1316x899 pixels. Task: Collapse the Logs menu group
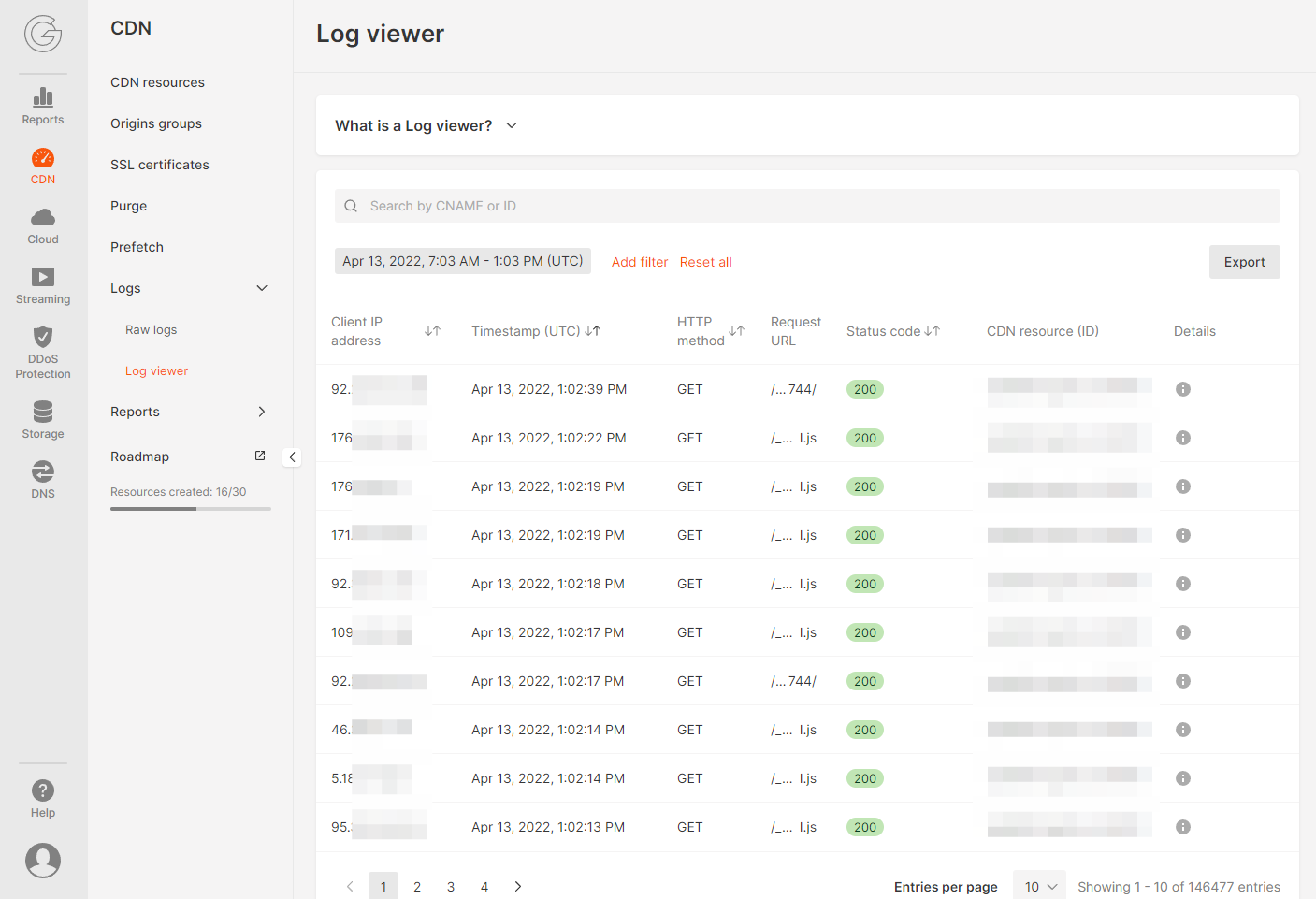pos(262,288)
